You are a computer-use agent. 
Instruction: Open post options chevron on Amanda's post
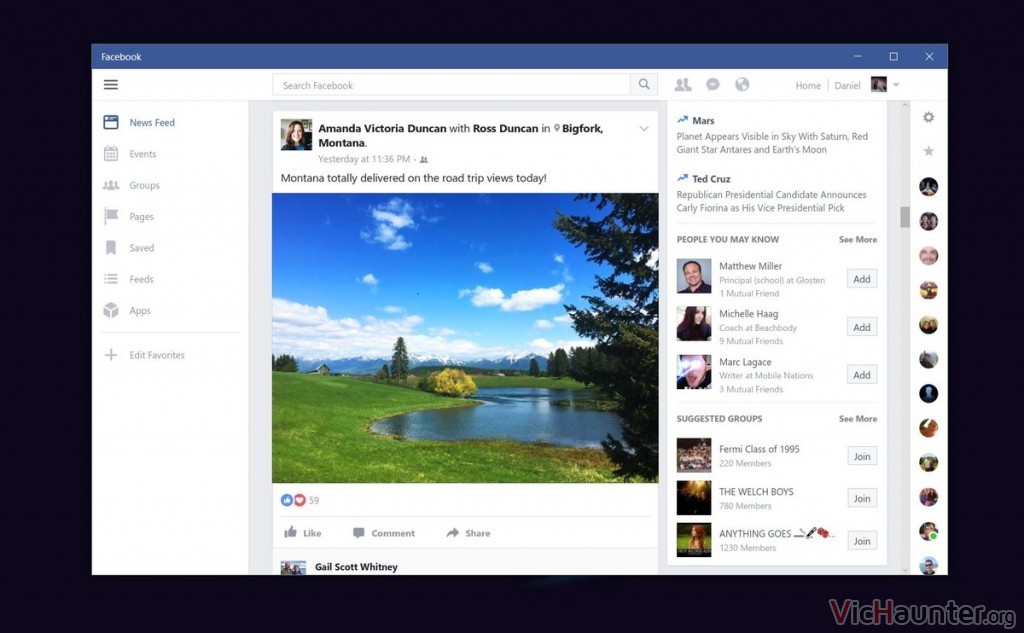pos(644,129)
